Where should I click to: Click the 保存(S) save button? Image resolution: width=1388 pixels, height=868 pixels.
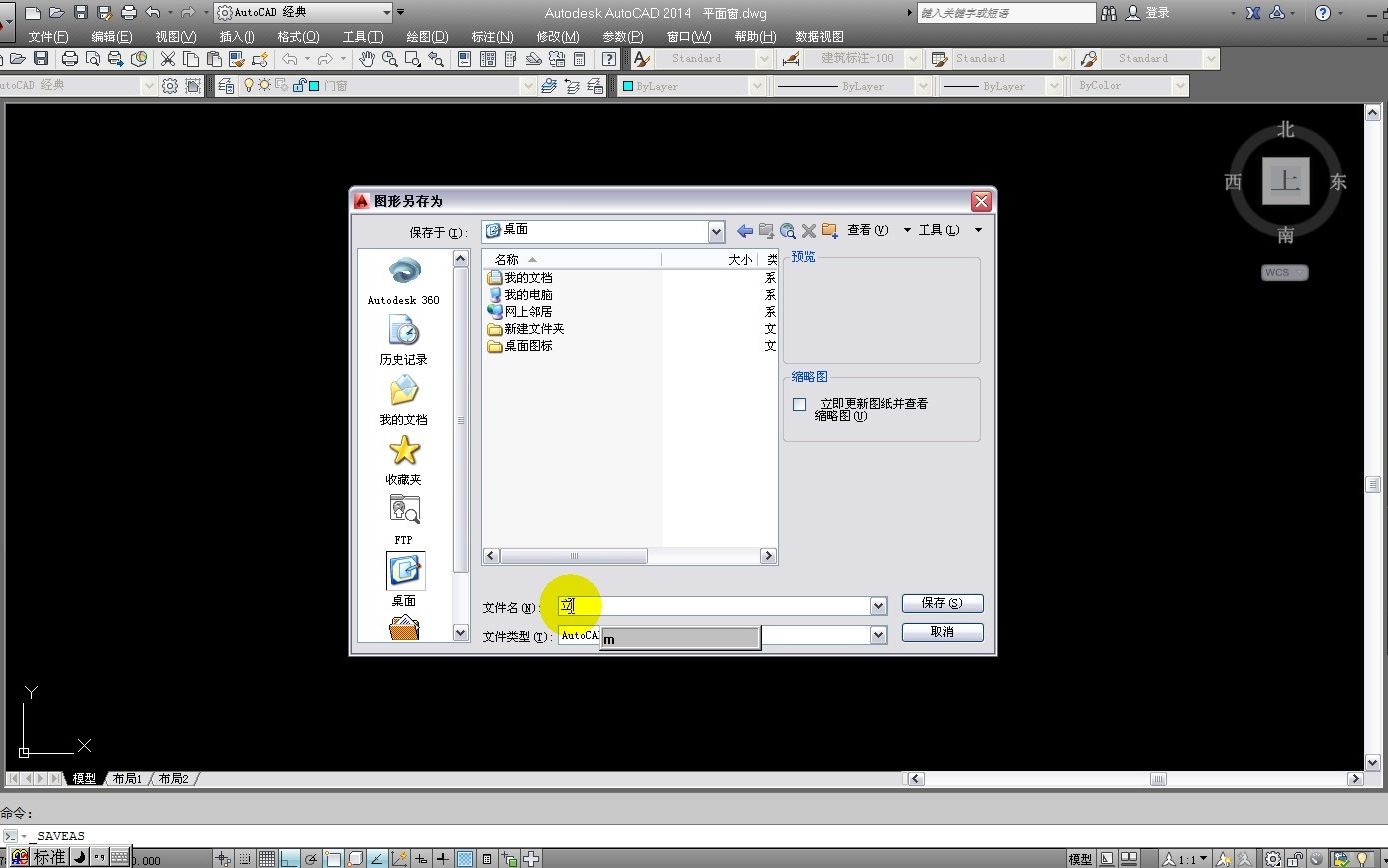(x=942, y=603)
